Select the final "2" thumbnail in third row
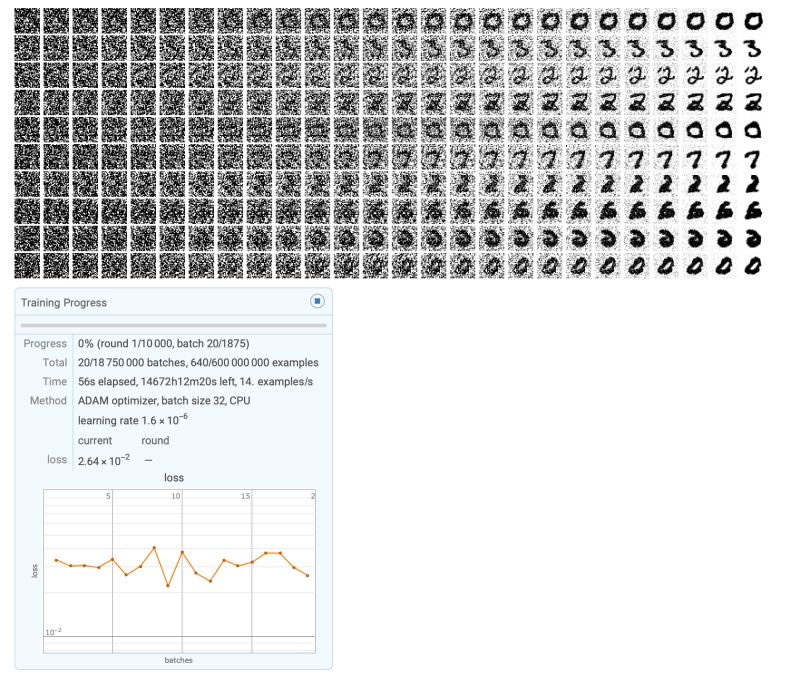Image resolution: width=800 pixels, height=680 pixels. point(755,73)
